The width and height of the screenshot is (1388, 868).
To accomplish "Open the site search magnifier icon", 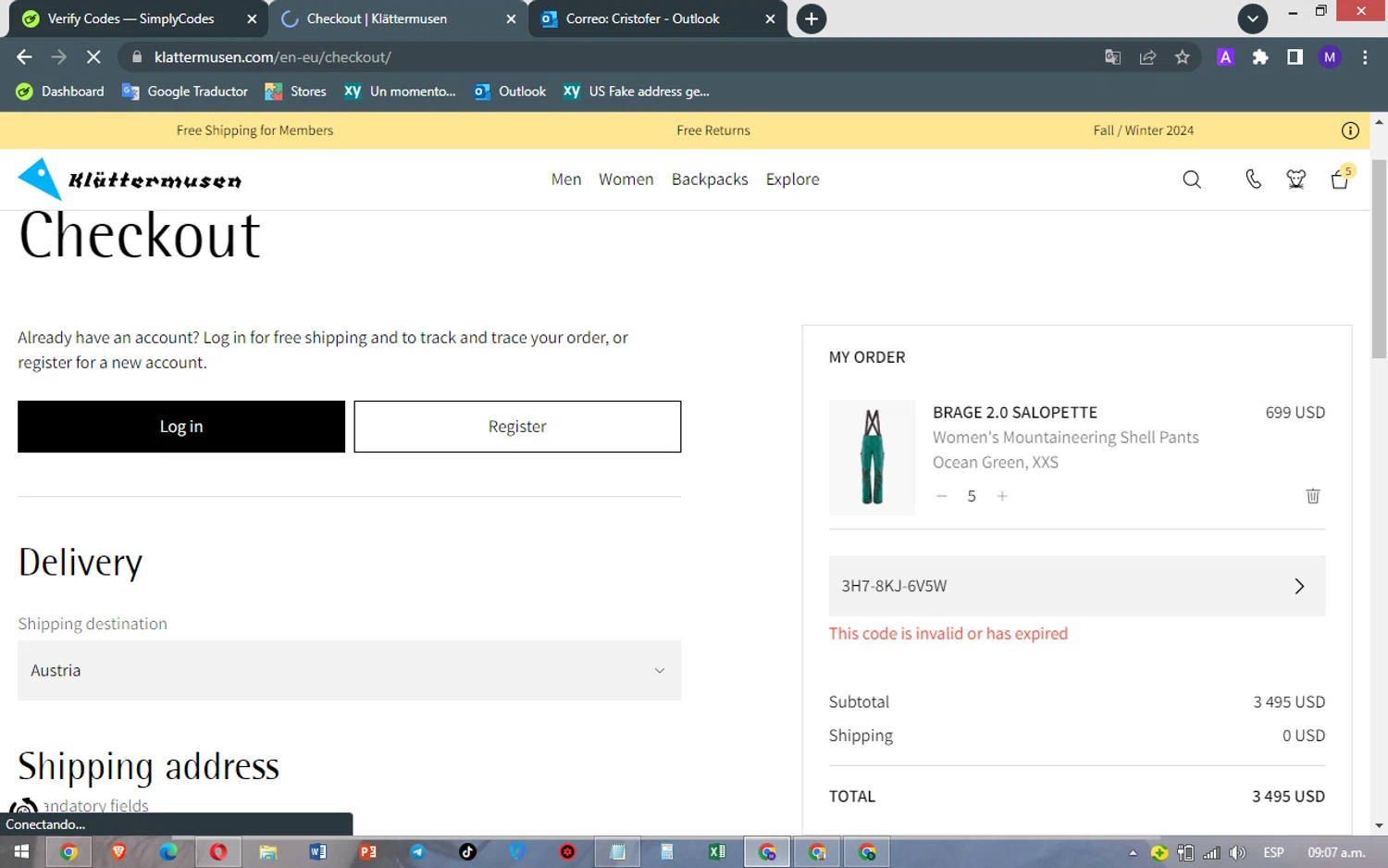I will [x=1192, y=180].
